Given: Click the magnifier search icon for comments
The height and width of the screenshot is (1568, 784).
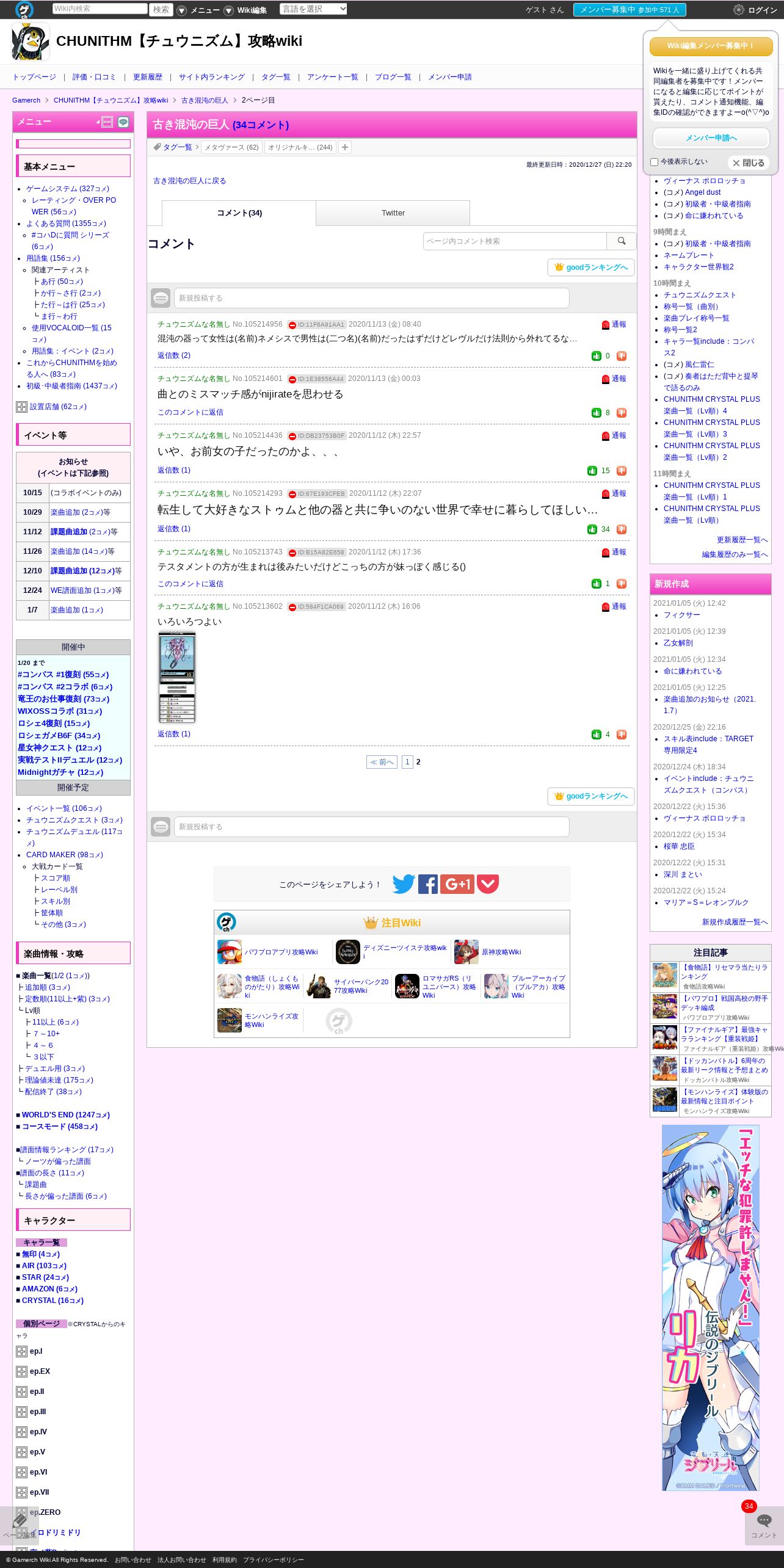Looking at the screenshot, I should [622, 241].
